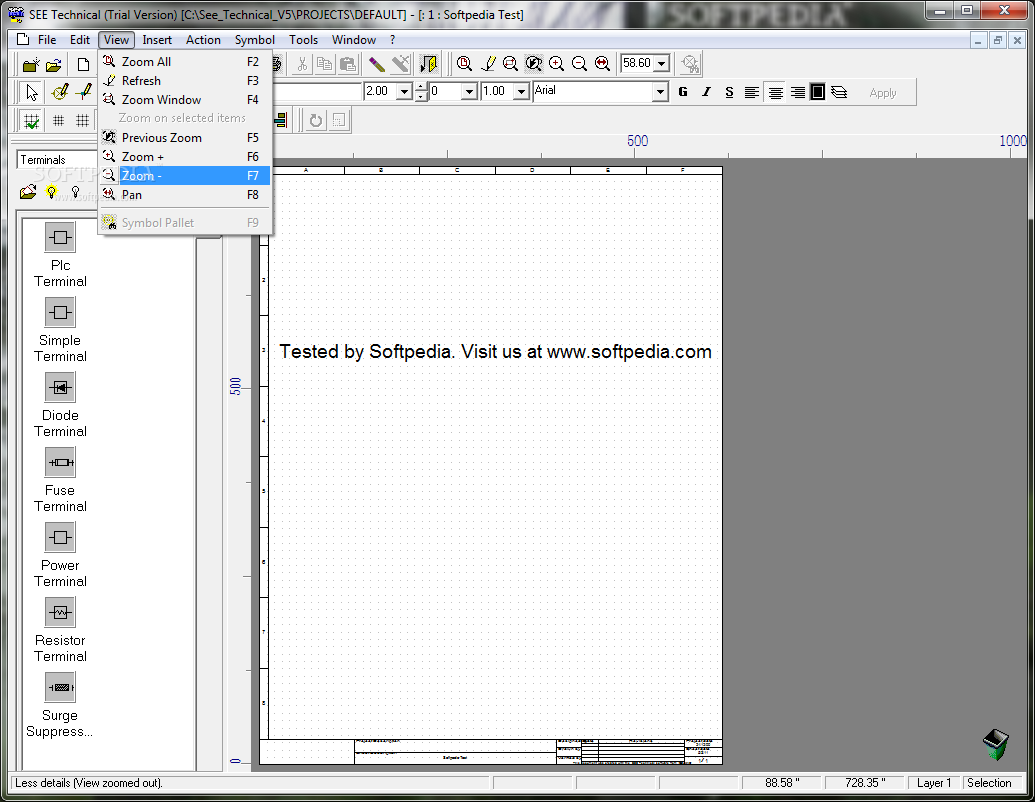1035x802 pixels.
Task: Click the Cut scissors icon
Action: [x=302, y=64]
